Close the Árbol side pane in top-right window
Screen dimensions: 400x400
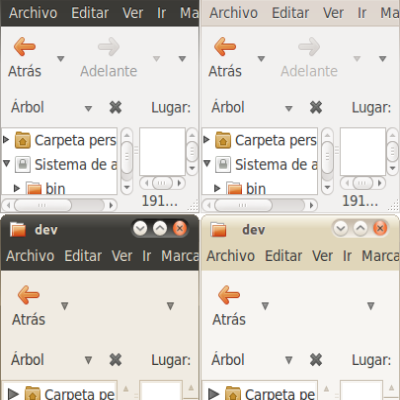(x=316, y=107)
